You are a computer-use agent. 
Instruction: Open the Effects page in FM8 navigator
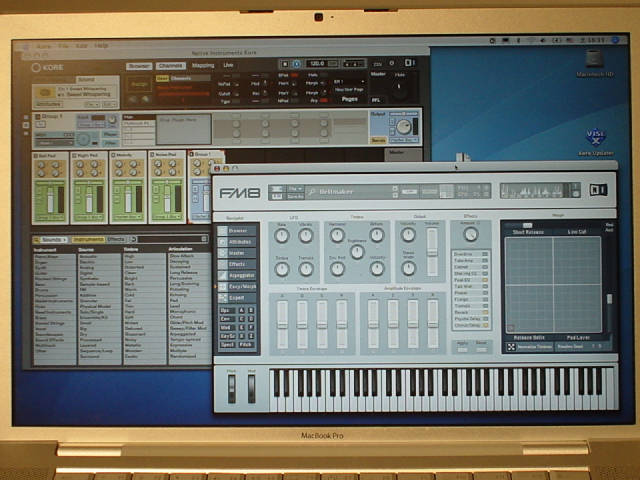click(x=238, y=264)
